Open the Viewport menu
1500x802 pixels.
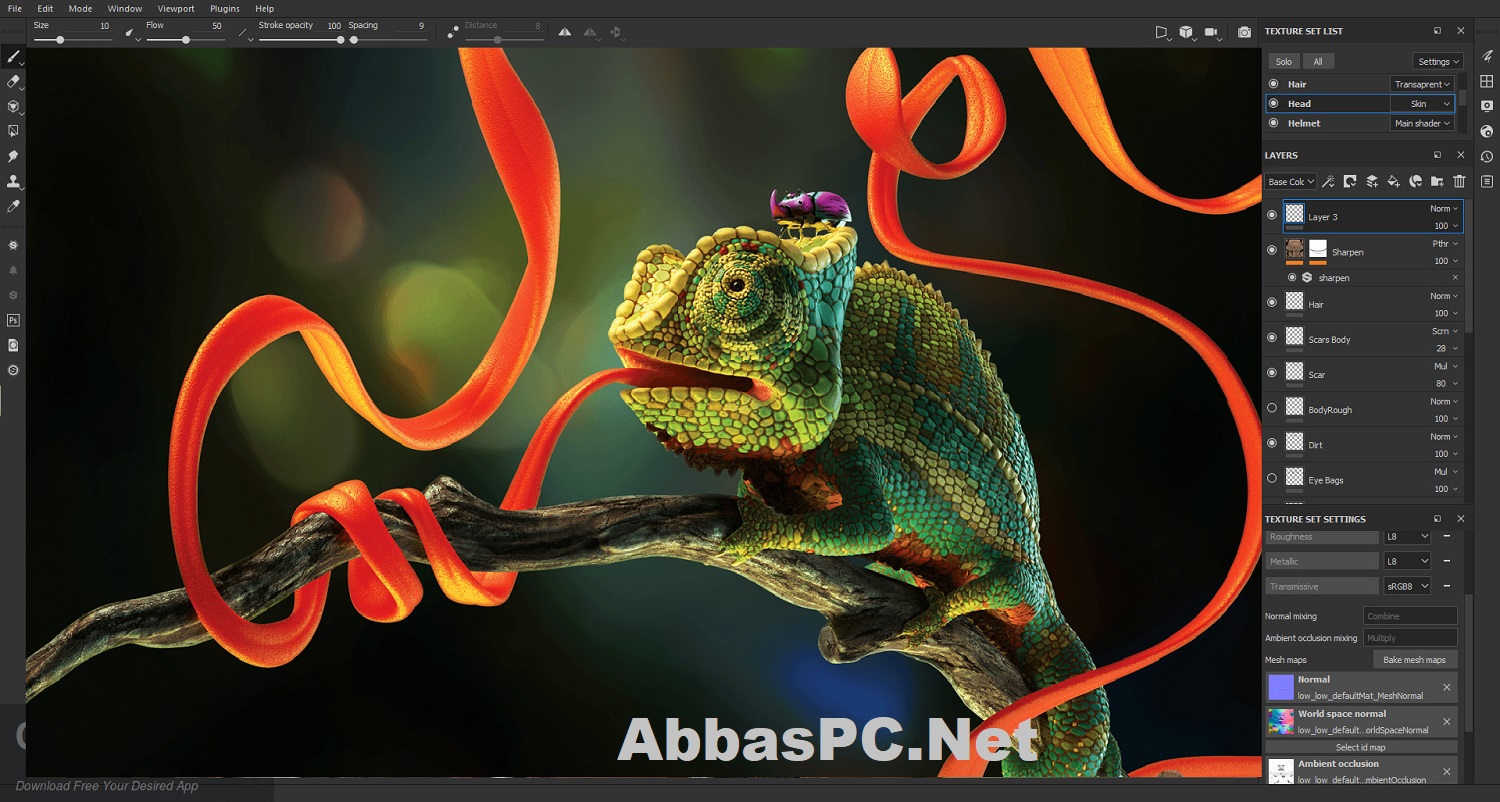coord(176,8)
